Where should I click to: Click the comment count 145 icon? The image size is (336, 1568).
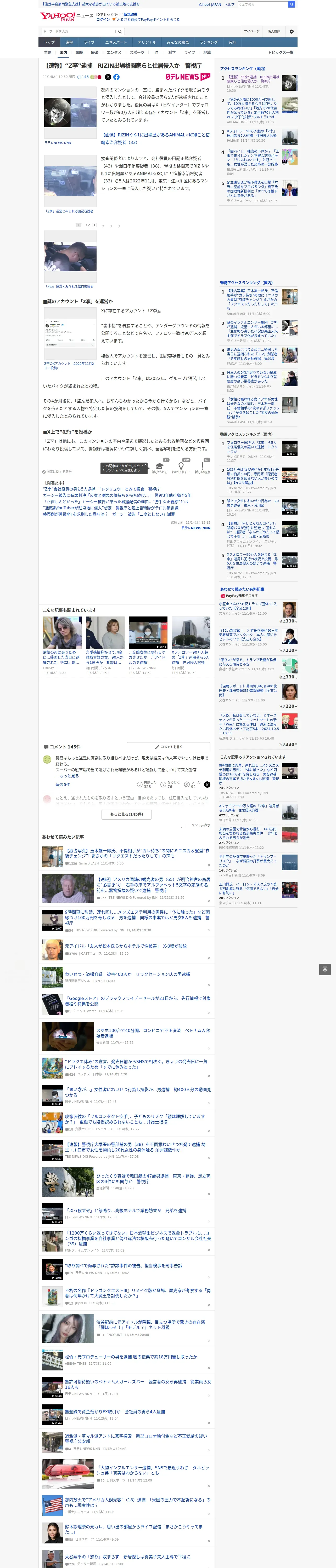83,77
